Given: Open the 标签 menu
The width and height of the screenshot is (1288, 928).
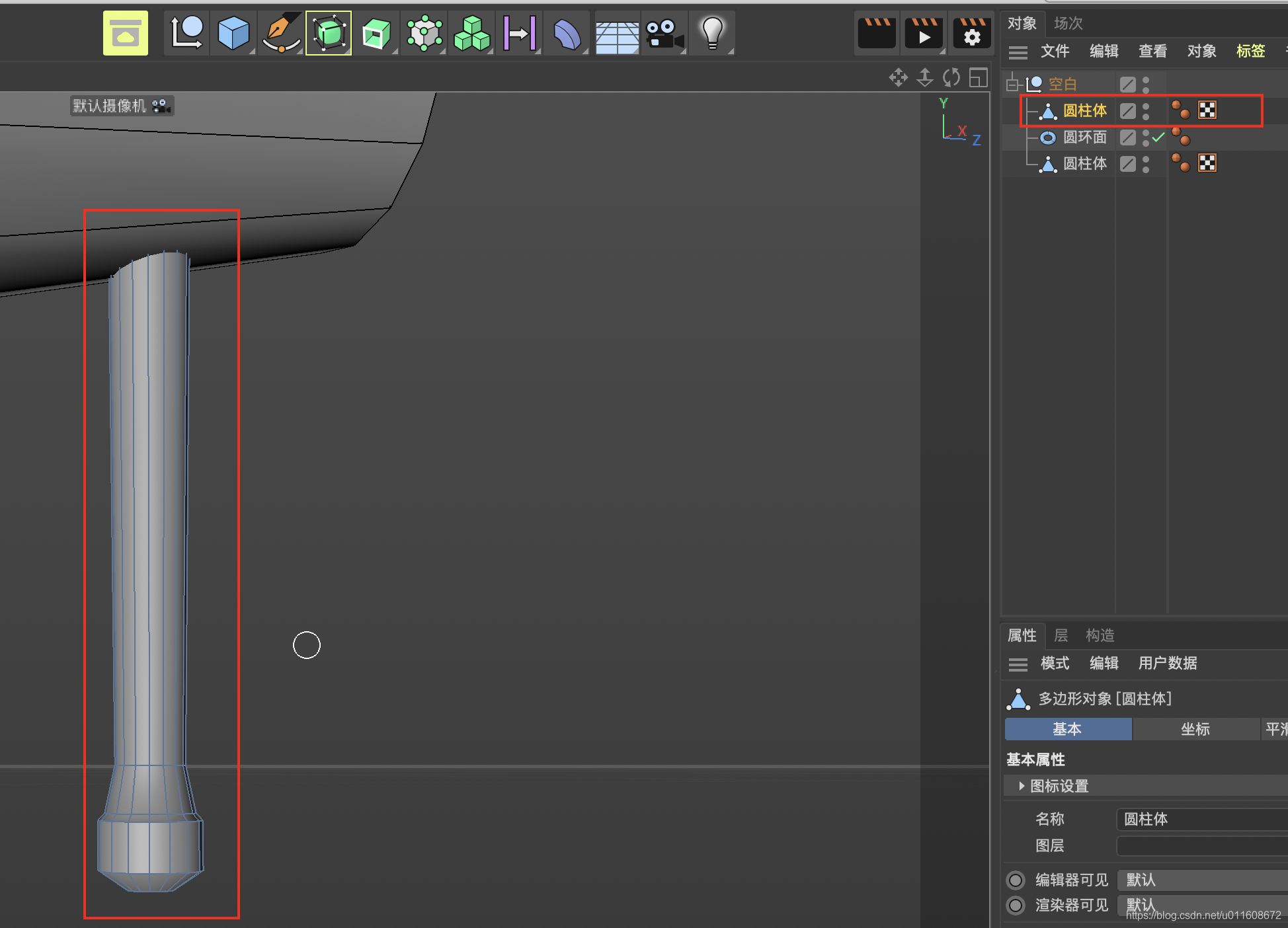Looking at the screenshot, I should coord(1250,51).
